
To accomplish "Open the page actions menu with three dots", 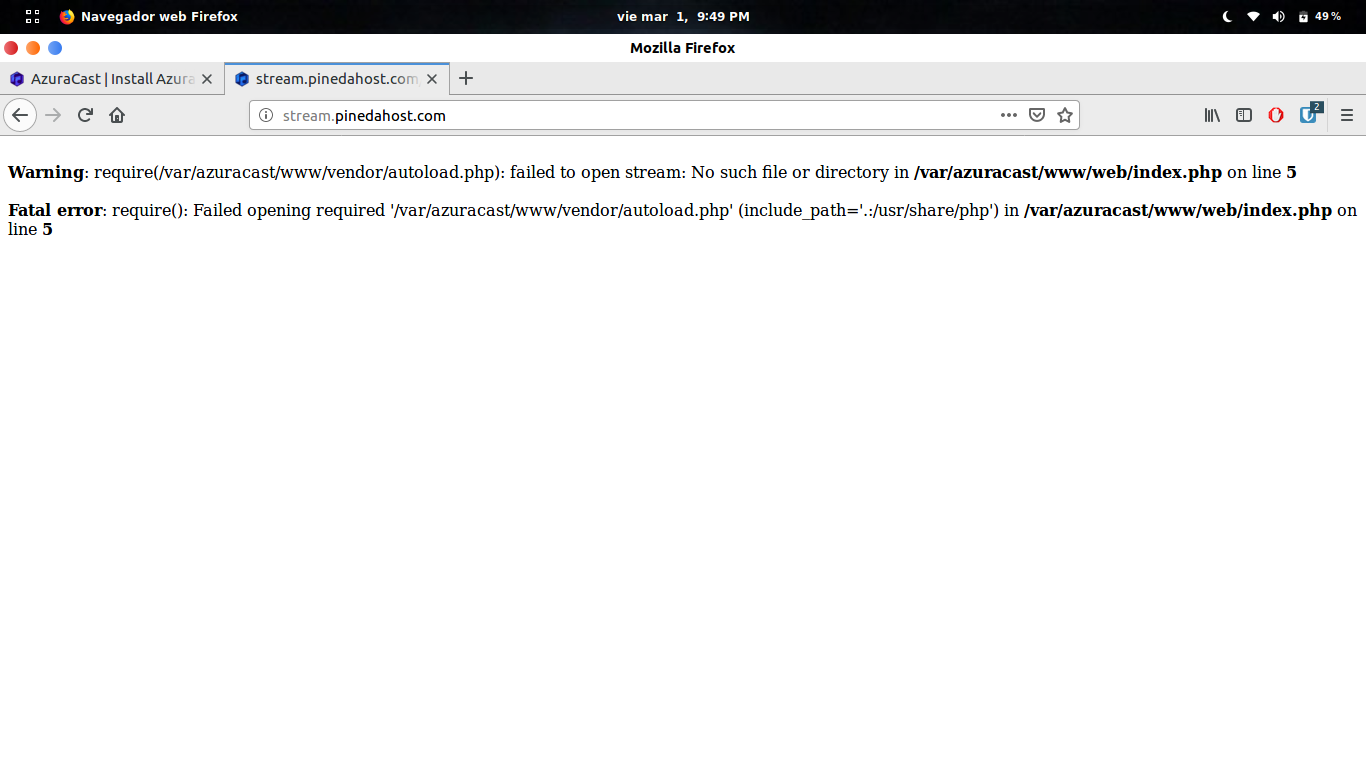I will [x=1008, y=115].
